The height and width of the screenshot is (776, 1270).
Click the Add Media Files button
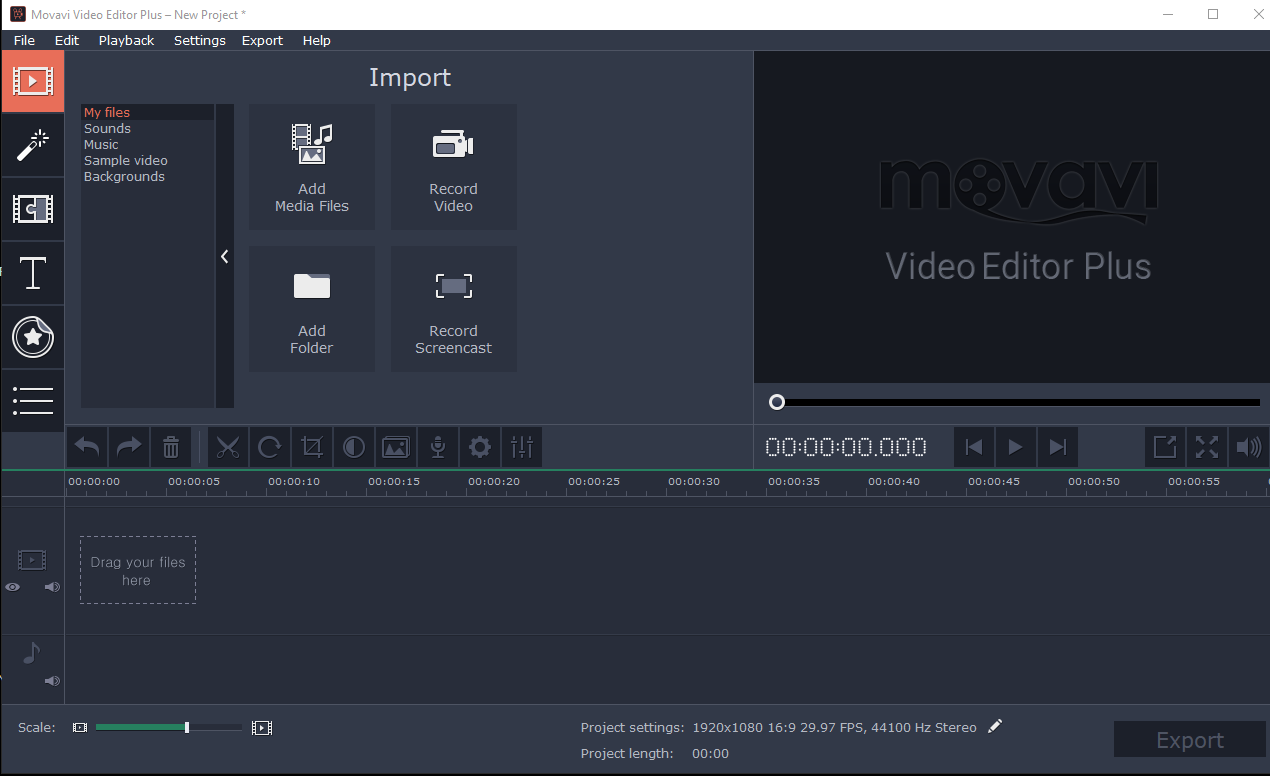[x=312, y=167]
